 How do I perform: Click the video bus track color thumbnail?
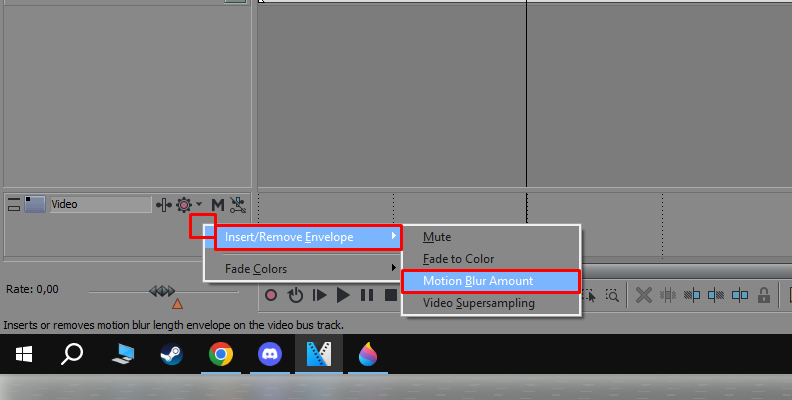(35, 204)
